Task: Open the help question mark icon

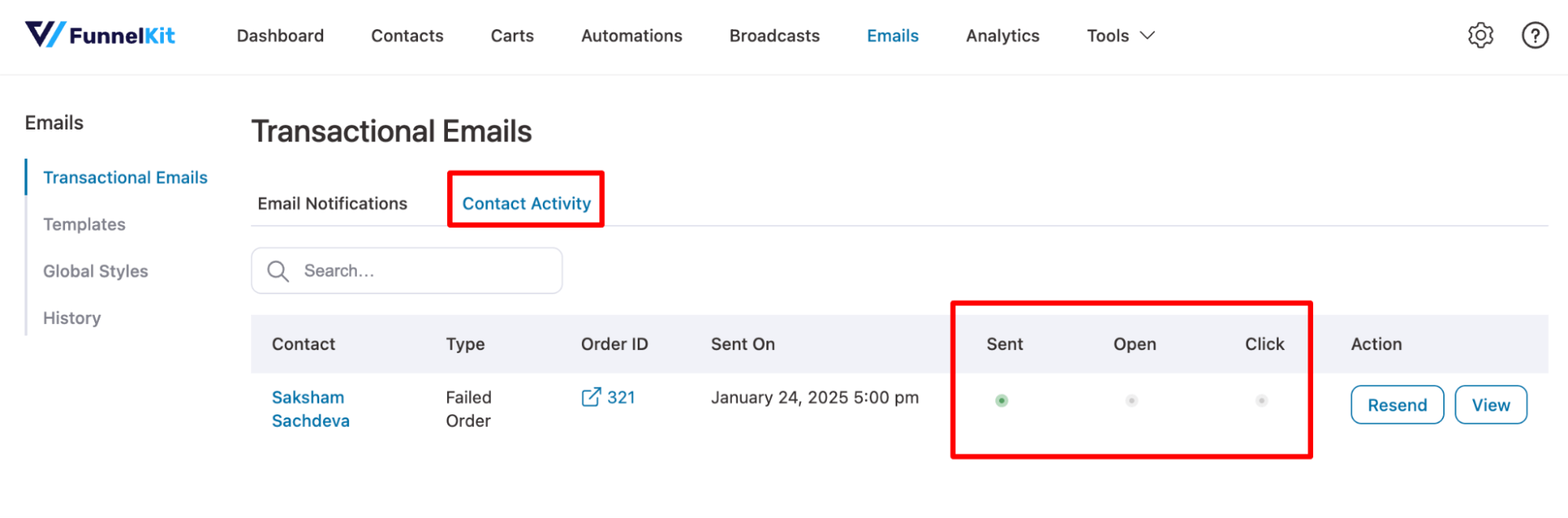Action: (x=1535, y=35)
